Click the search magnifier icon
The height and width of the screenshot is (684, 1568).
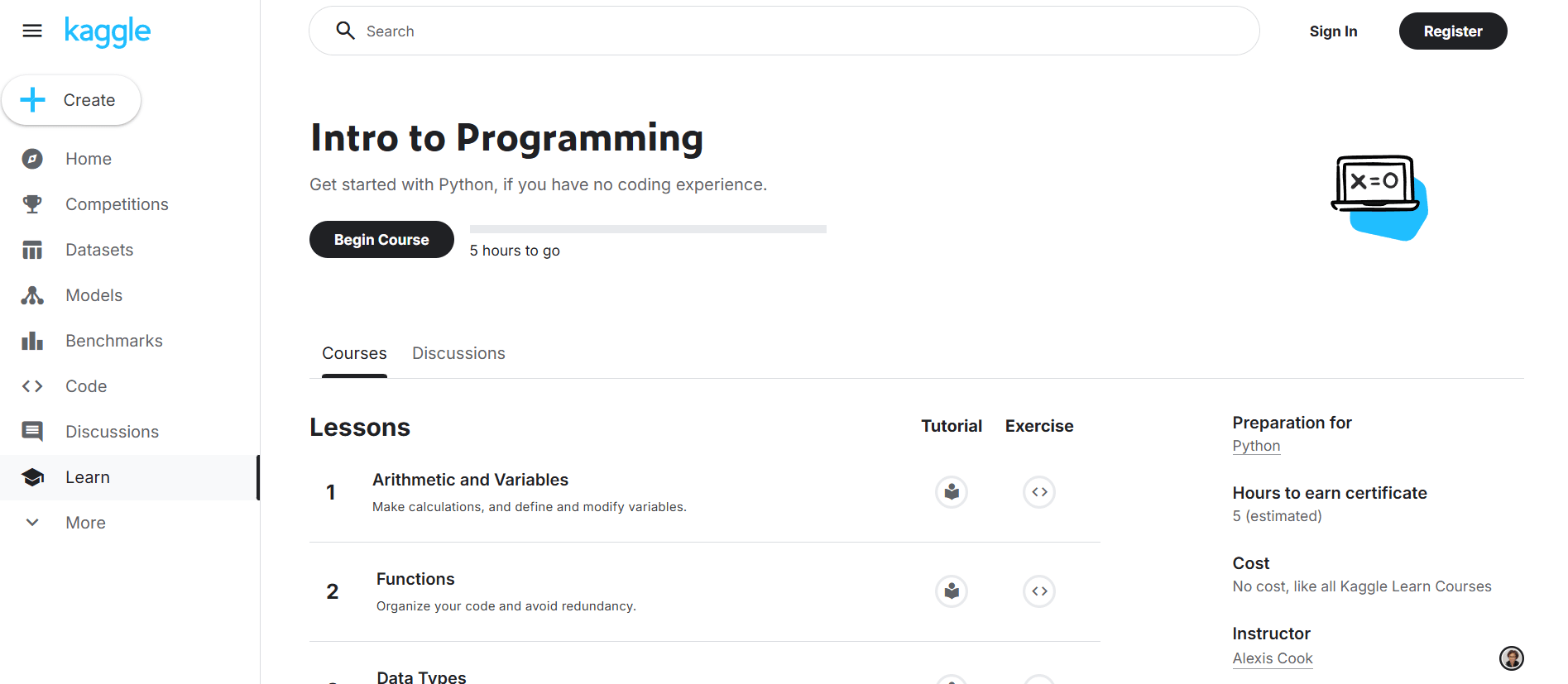(x=345, y=31)
